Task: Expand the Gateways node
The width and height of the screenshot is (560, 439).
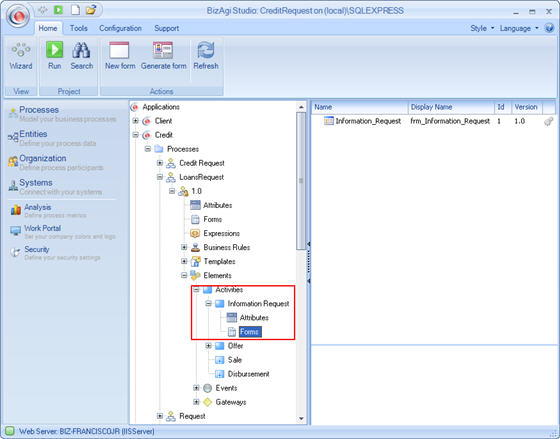Action: click(196, 402)
